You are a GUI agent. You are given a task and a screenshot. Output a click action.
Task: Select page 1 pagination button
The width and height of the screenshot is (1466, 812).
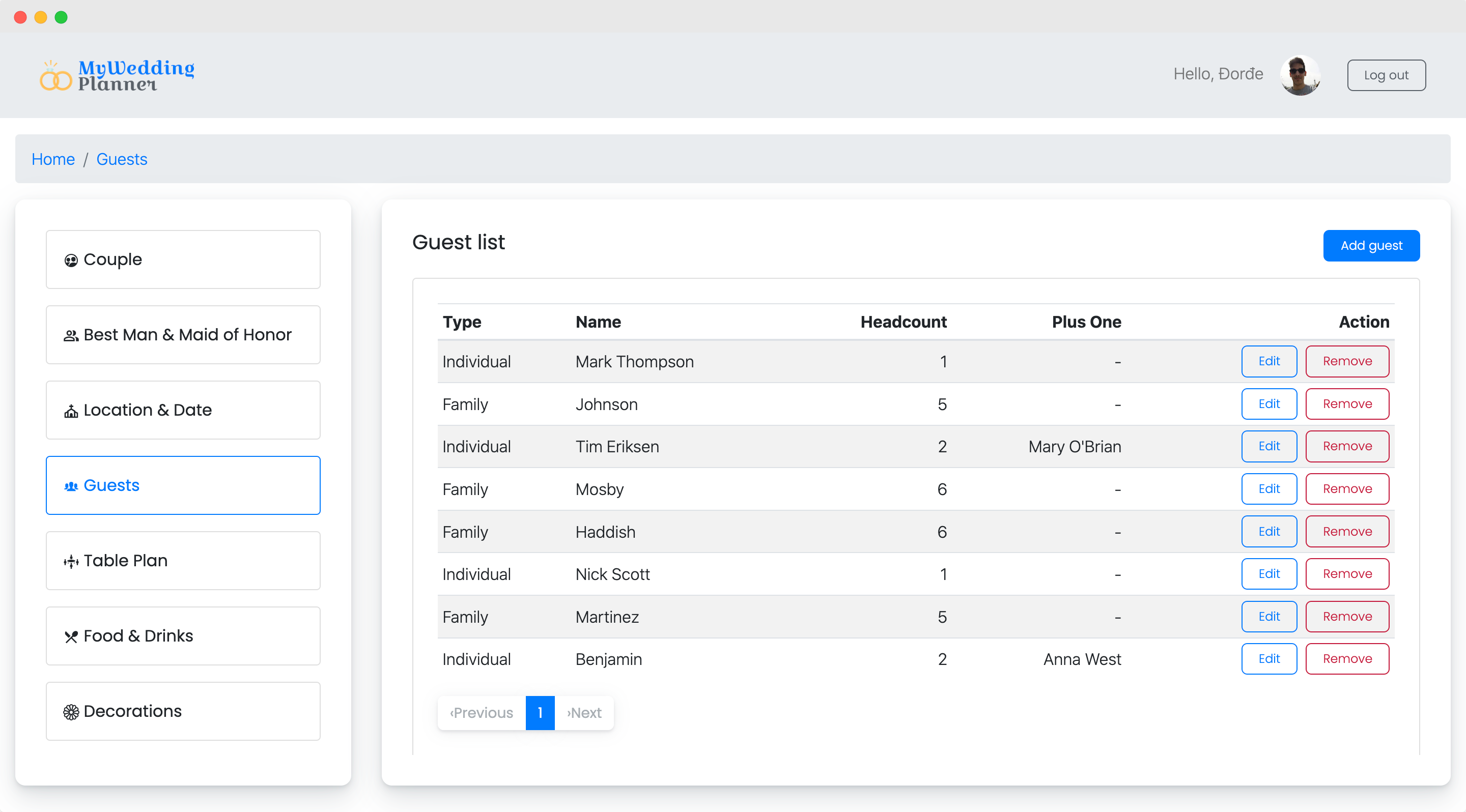(541, 713)
